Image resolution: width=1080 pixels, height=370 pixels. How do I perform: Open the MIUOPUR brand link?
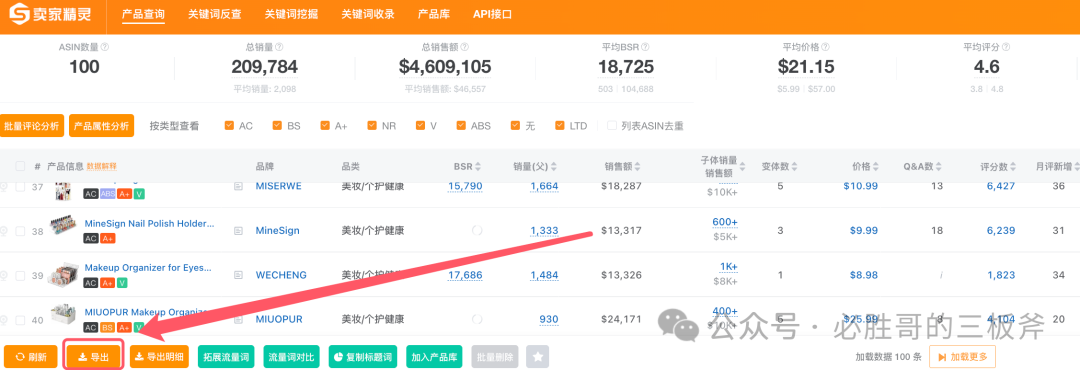[279, 319]
